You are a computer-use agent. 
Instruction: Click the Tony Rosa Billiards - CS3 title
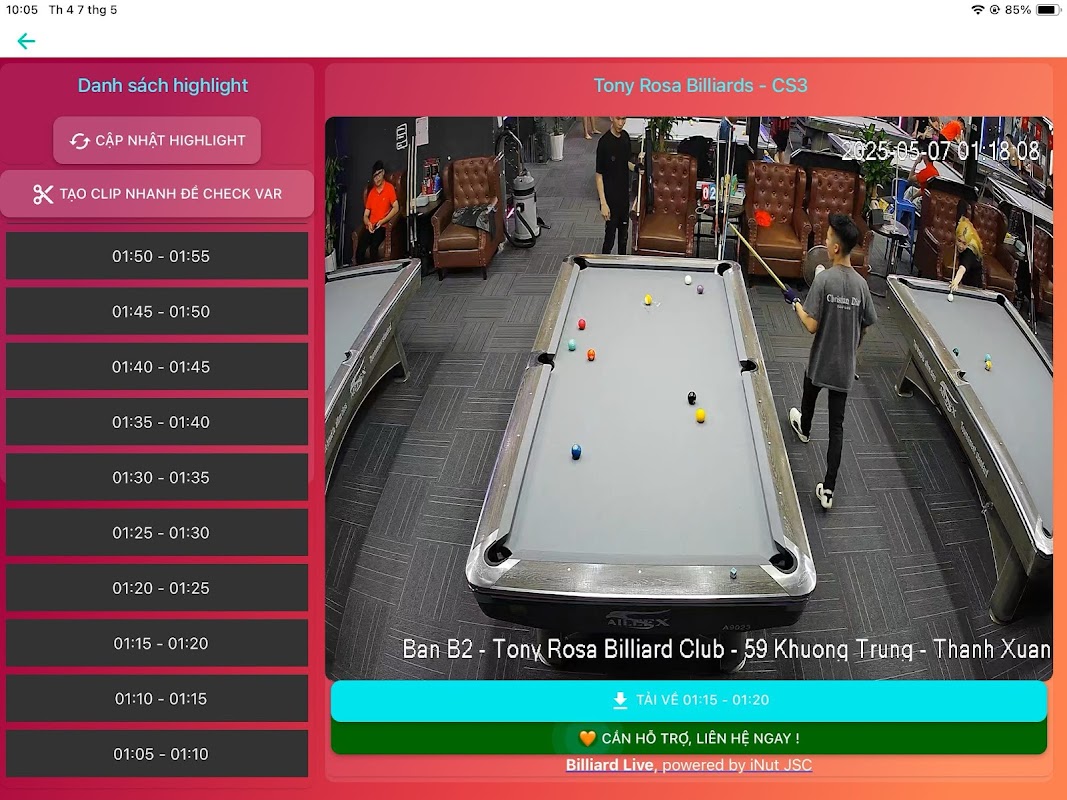pos(700,86)
